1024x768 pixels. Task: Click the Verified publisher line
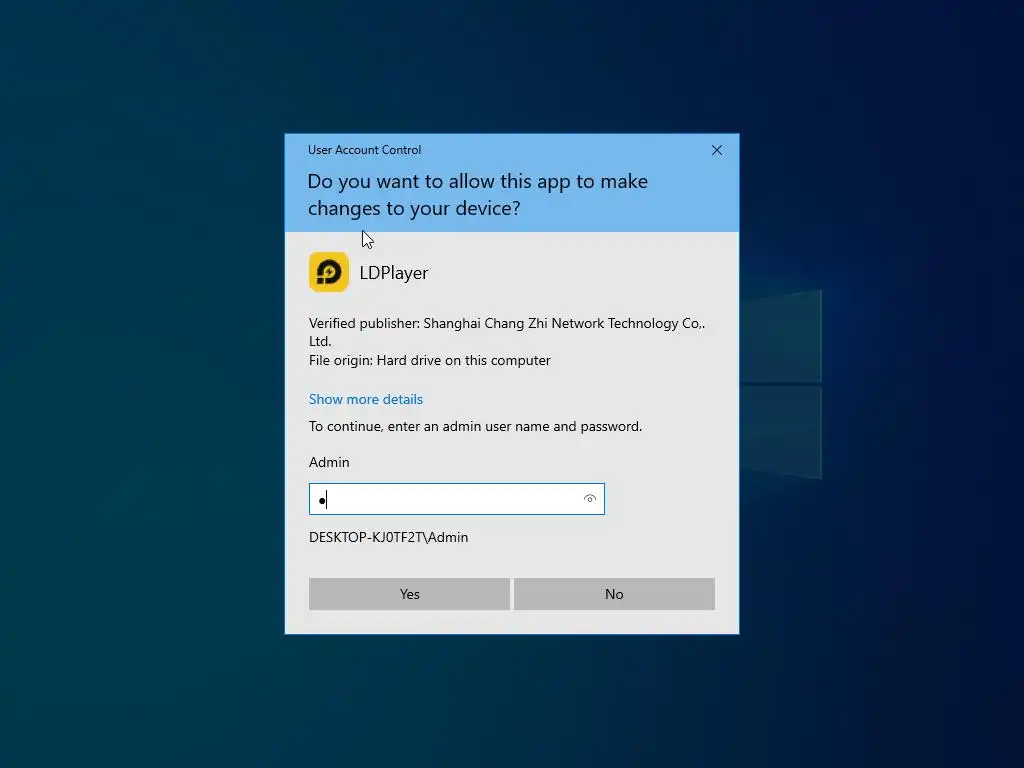pos(507,332)
